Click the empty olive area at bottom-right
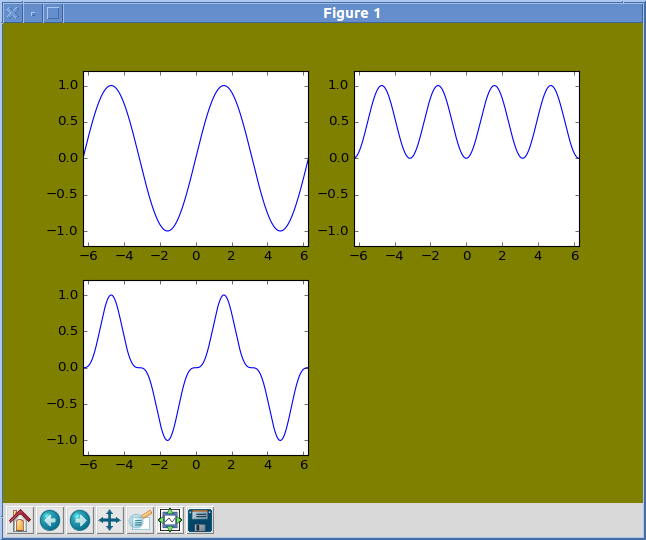646x540 pixels. coord(470,390)
